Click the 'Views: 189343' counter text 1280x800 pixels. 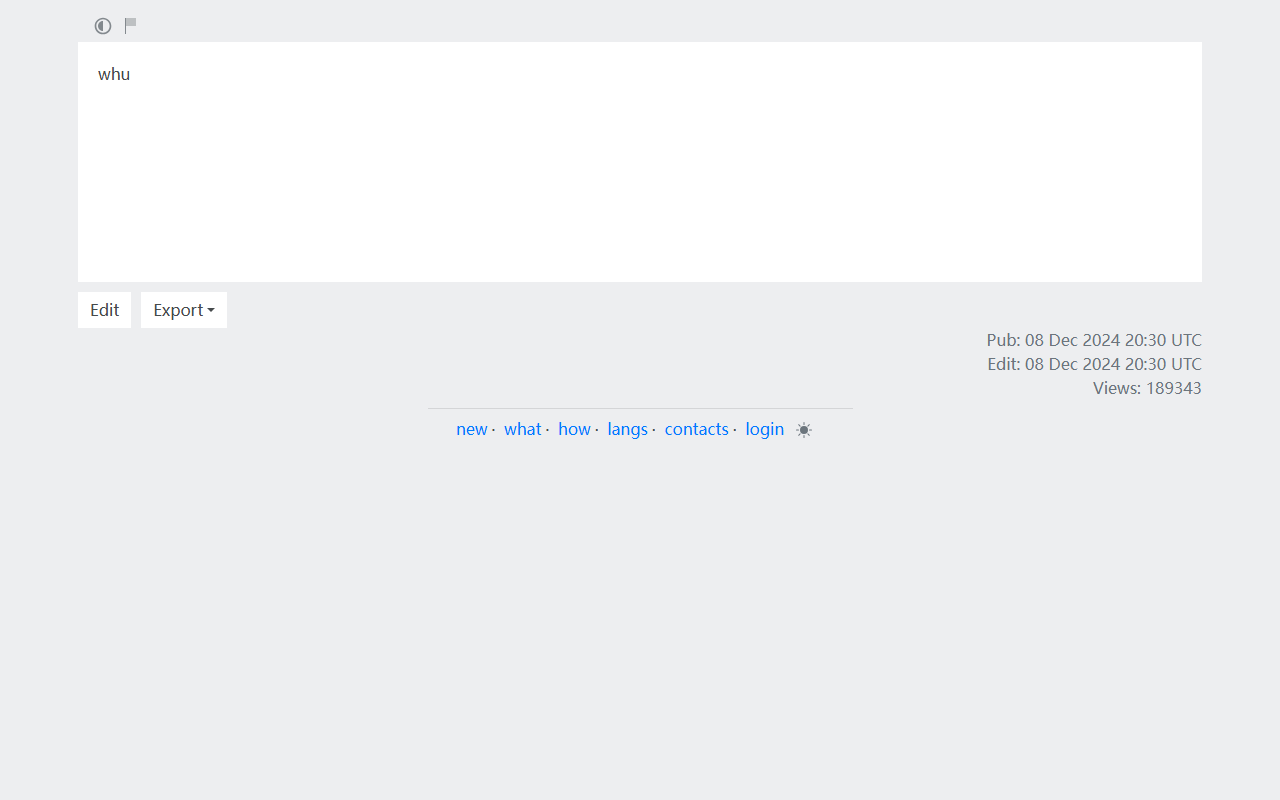click(1147, 388)
